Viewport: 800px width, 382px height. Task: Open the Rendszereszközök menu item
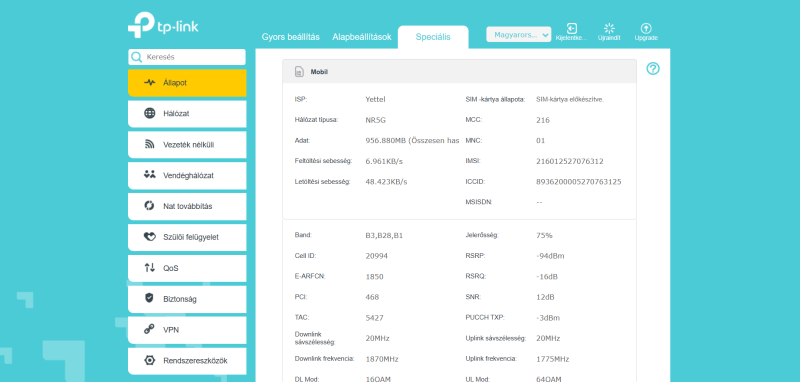click(187, 361)
